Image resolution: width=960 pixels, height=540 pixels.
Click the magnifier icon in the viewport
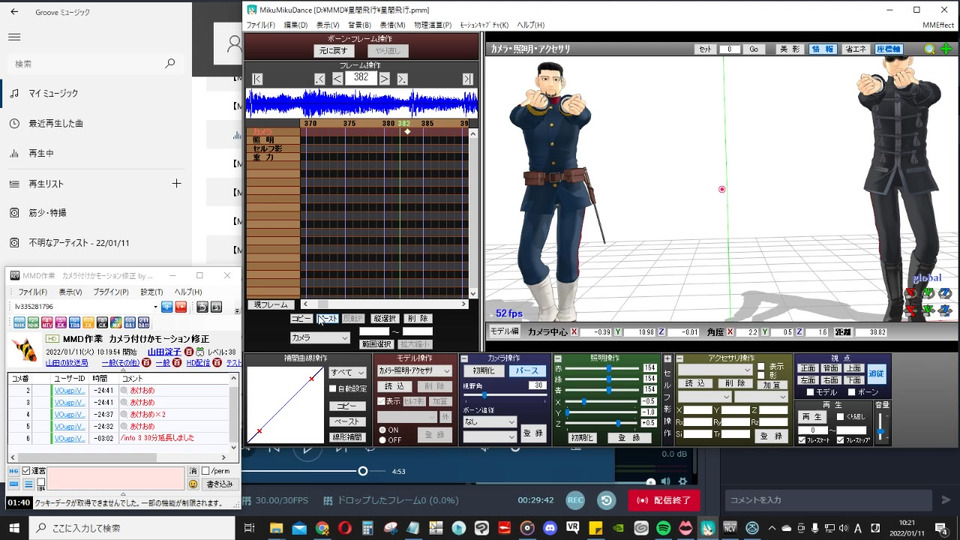point(930,49)
